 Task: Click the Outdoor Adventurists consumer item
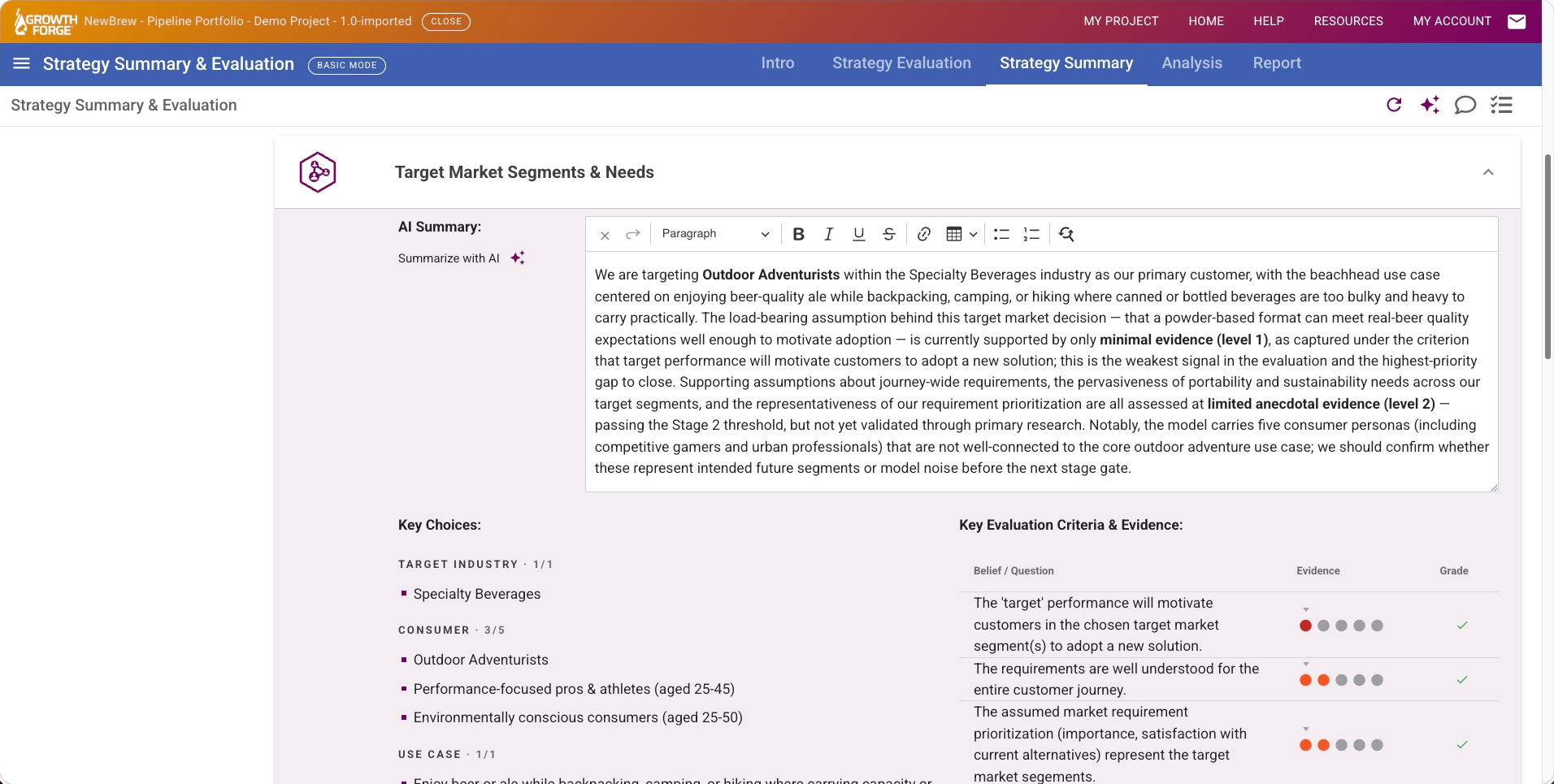tap(481, 660)
